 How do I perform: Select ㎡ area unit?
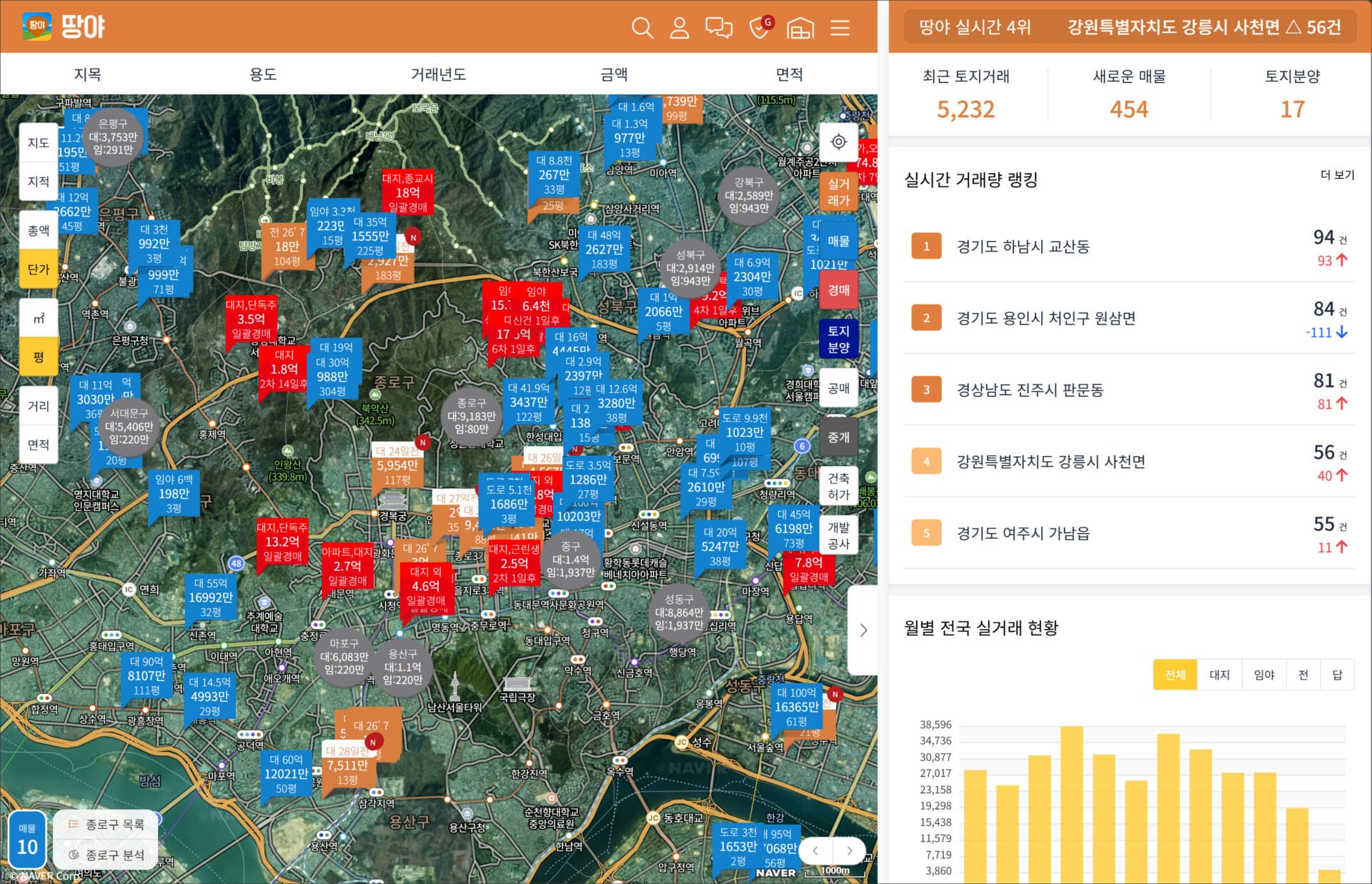pyautogui.click(x=39, y=318)
